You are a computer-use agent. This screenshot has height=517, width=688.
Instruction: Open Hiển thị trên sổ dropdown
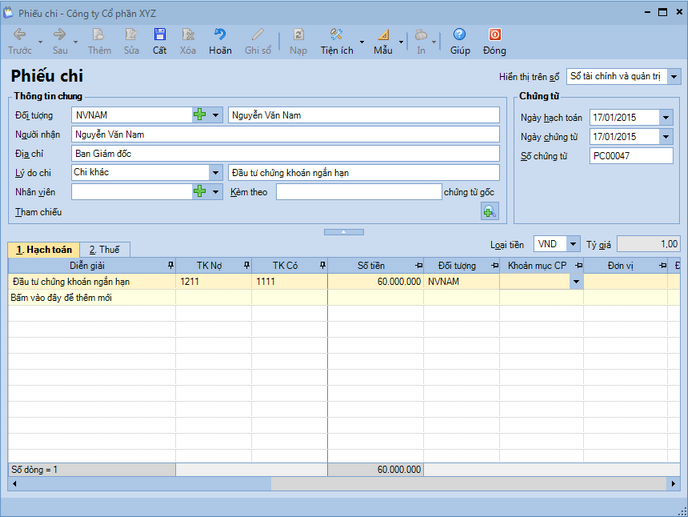click(674, 76)
